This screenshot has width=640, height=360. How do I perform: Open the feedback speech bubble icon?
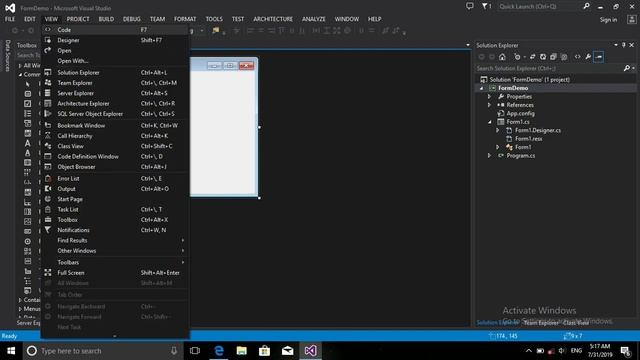coord(470,6)
